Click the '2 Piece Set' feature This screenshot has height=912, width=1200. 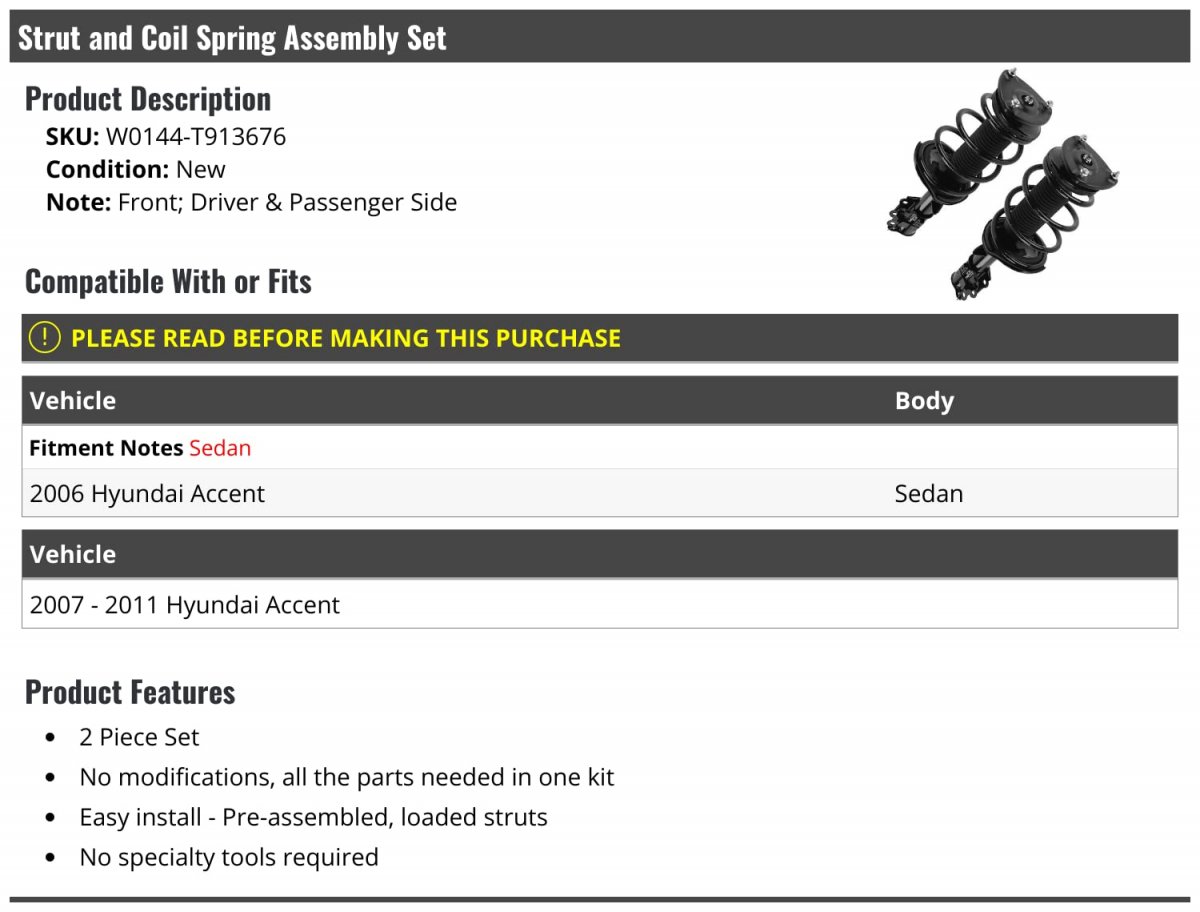139,737
